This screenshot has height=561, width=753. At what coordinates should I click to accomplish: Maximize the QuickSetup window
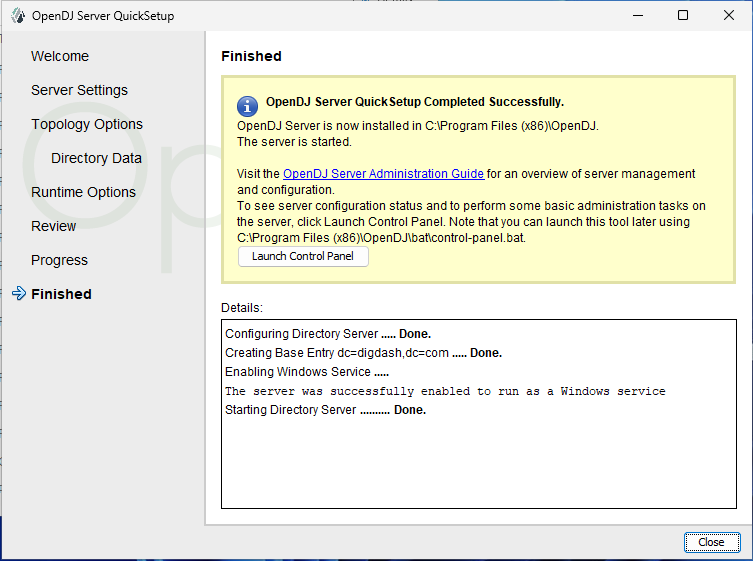[x=683, y=15]
